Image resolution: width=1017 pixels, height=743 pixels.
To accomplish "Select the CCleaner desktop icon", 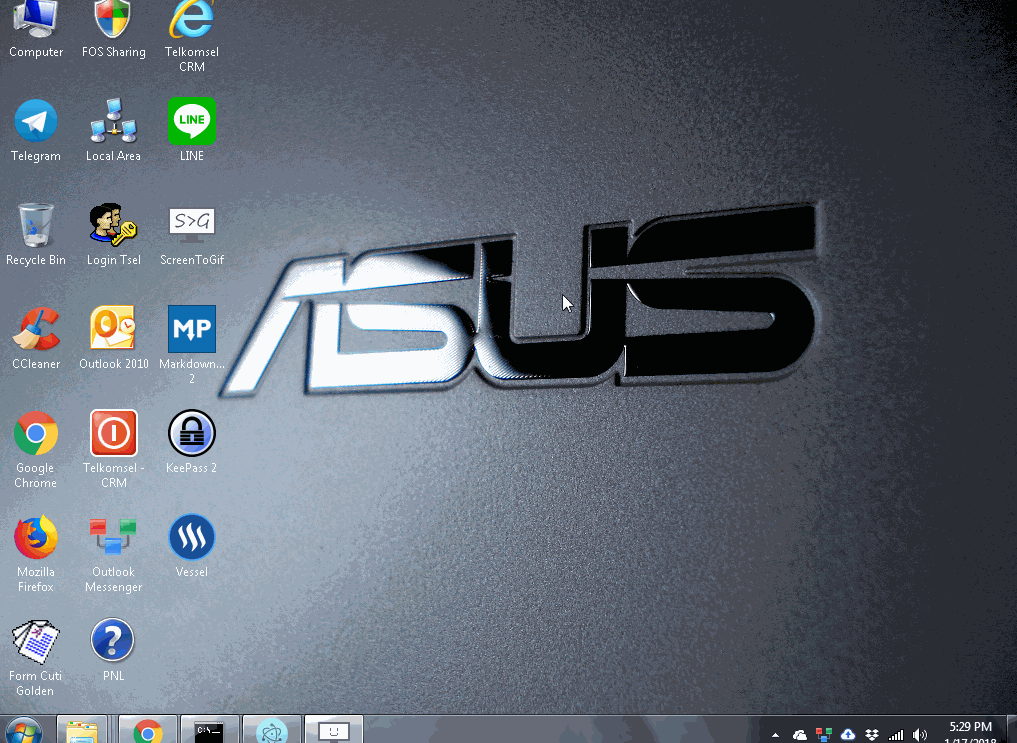I will 36,338.
